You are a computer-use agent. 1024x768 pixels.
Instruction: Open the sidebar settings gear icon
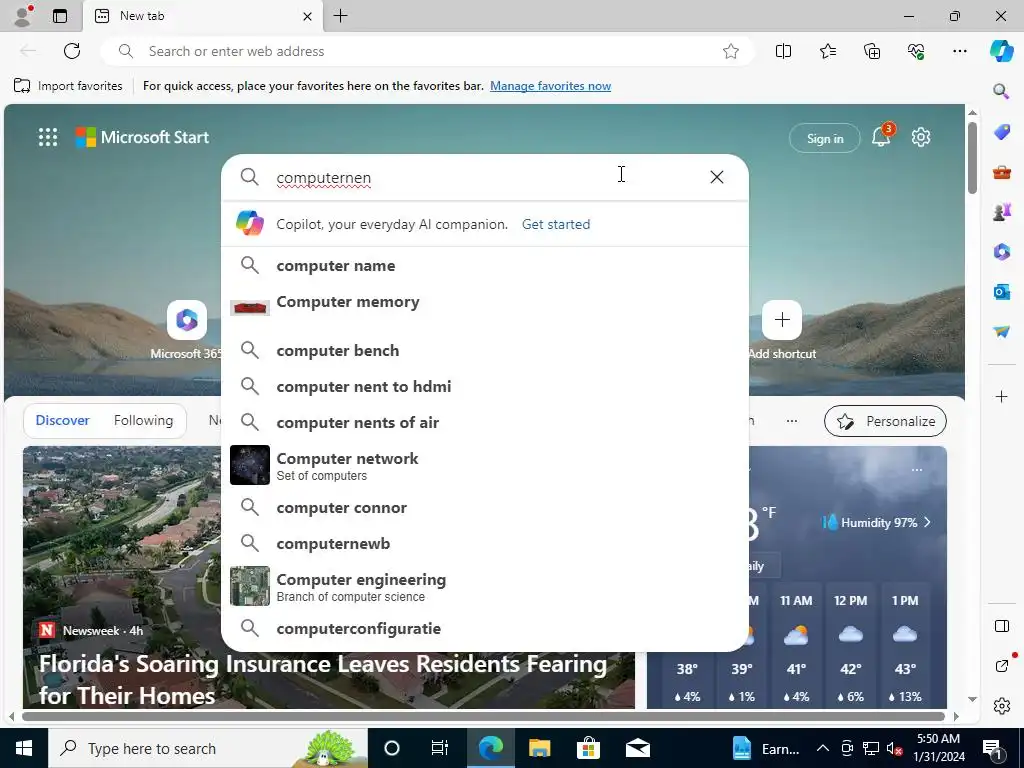1001,706
